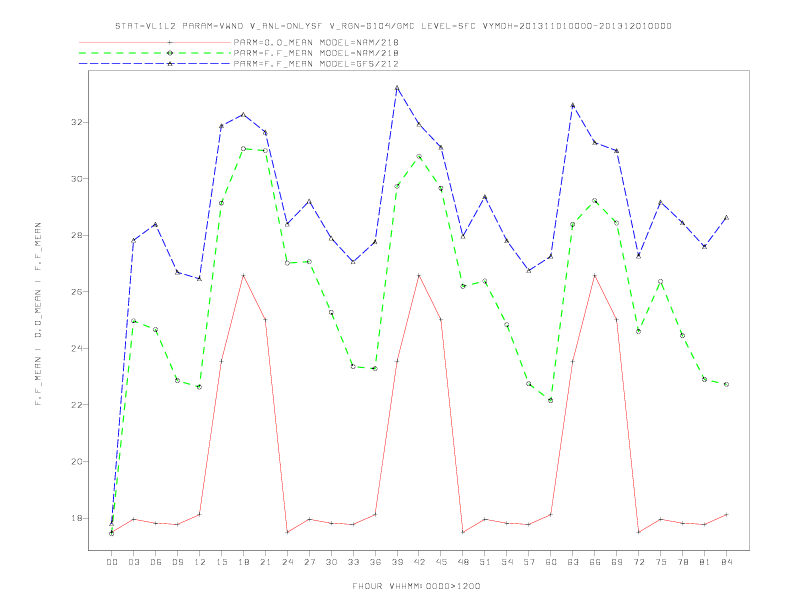The height and width of the screenshot is (612, 792).
Task: Click x-axis tick label 06
Action: click(x=156, y=562)
